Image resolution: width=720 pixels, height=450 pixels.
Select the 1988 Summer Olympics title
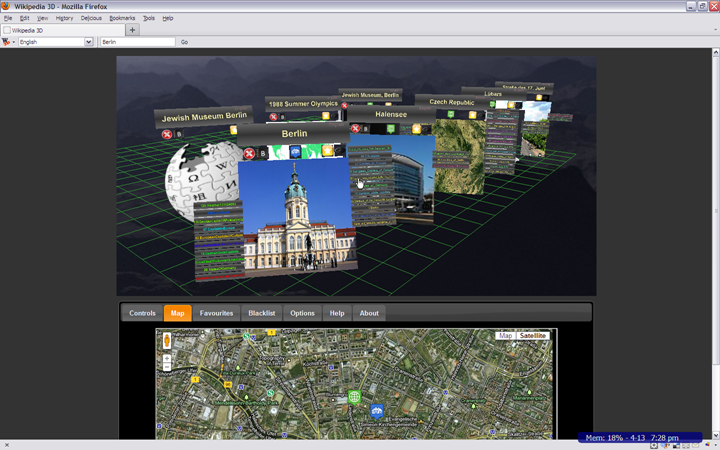click(x=303, y=104)
